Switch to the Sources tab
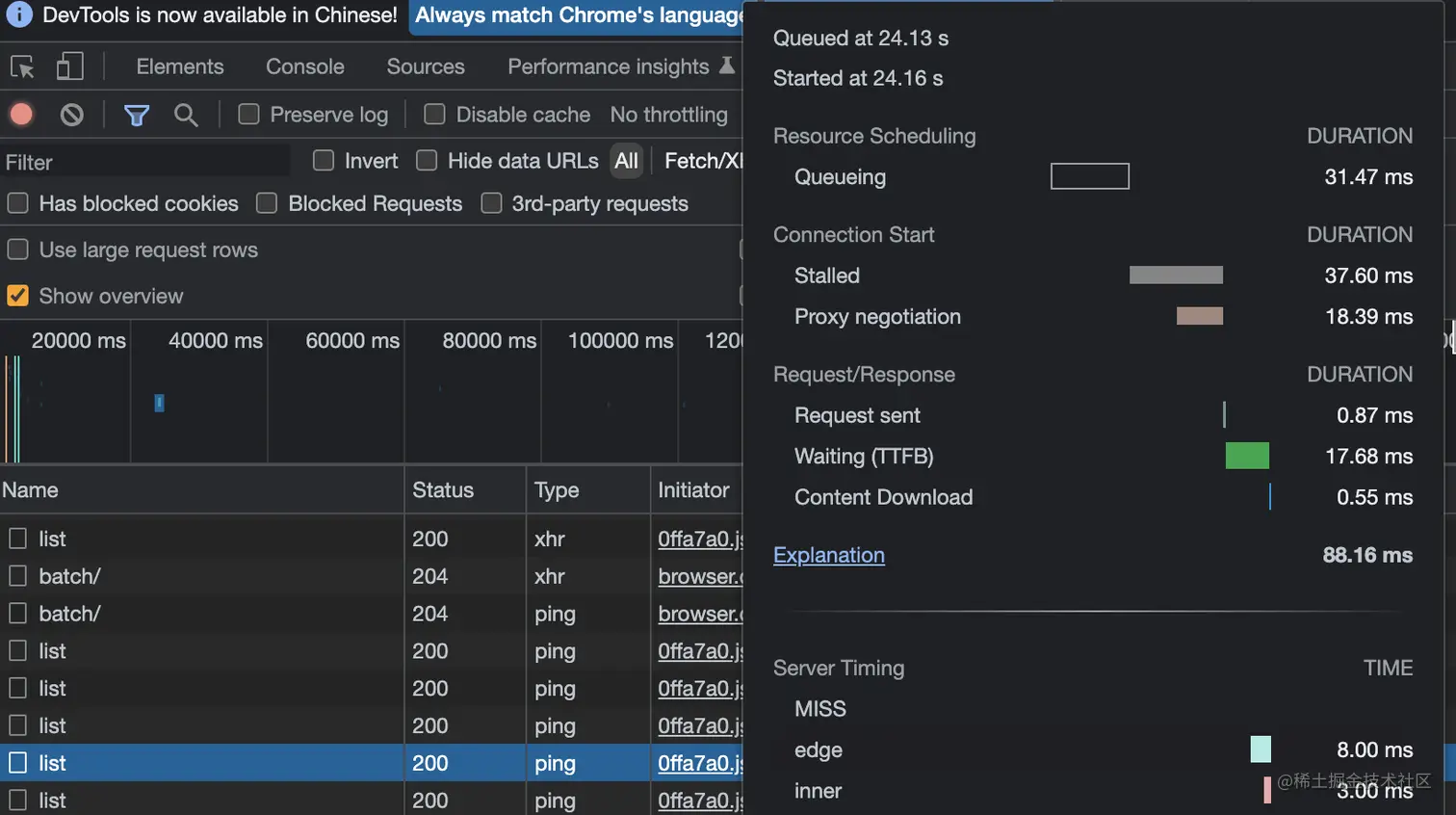This screenshot has height=815, width=1456. (x=426, y=66)
